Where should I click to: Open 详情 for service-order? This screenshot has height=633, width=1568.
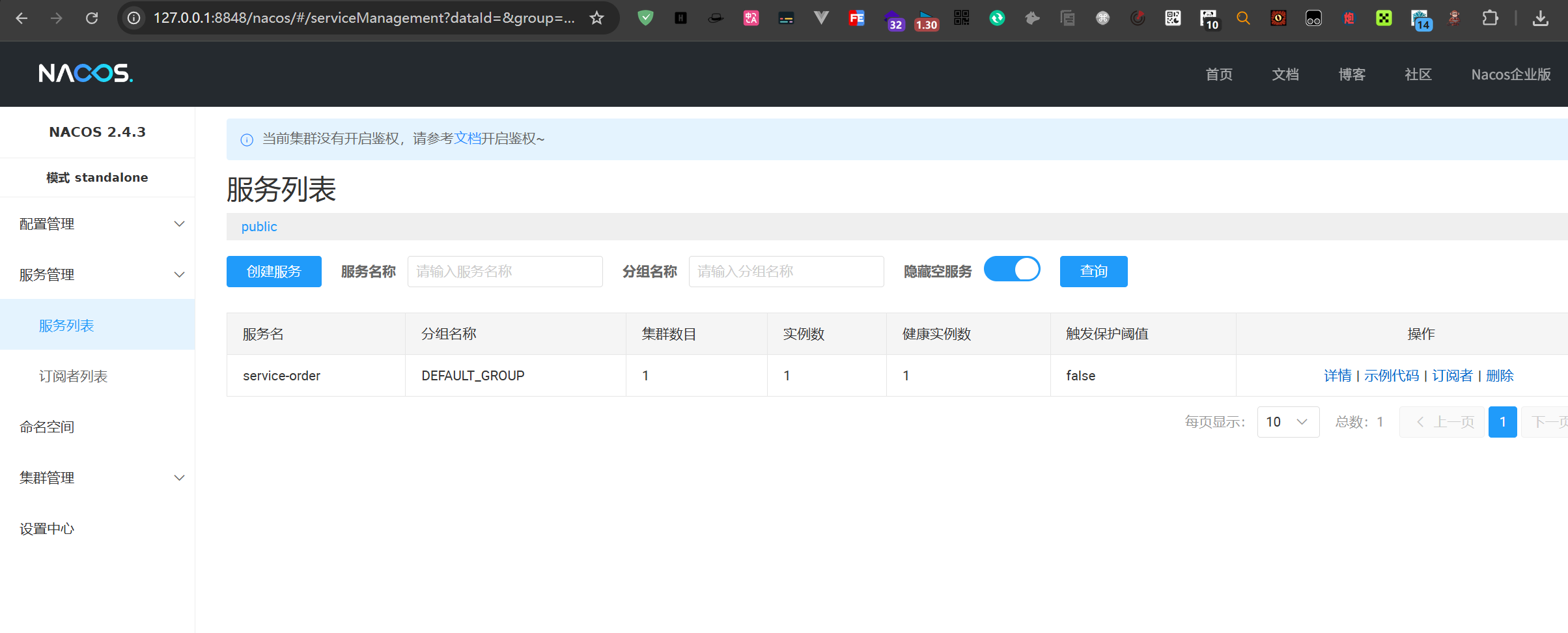click(x=1337, y=376)
